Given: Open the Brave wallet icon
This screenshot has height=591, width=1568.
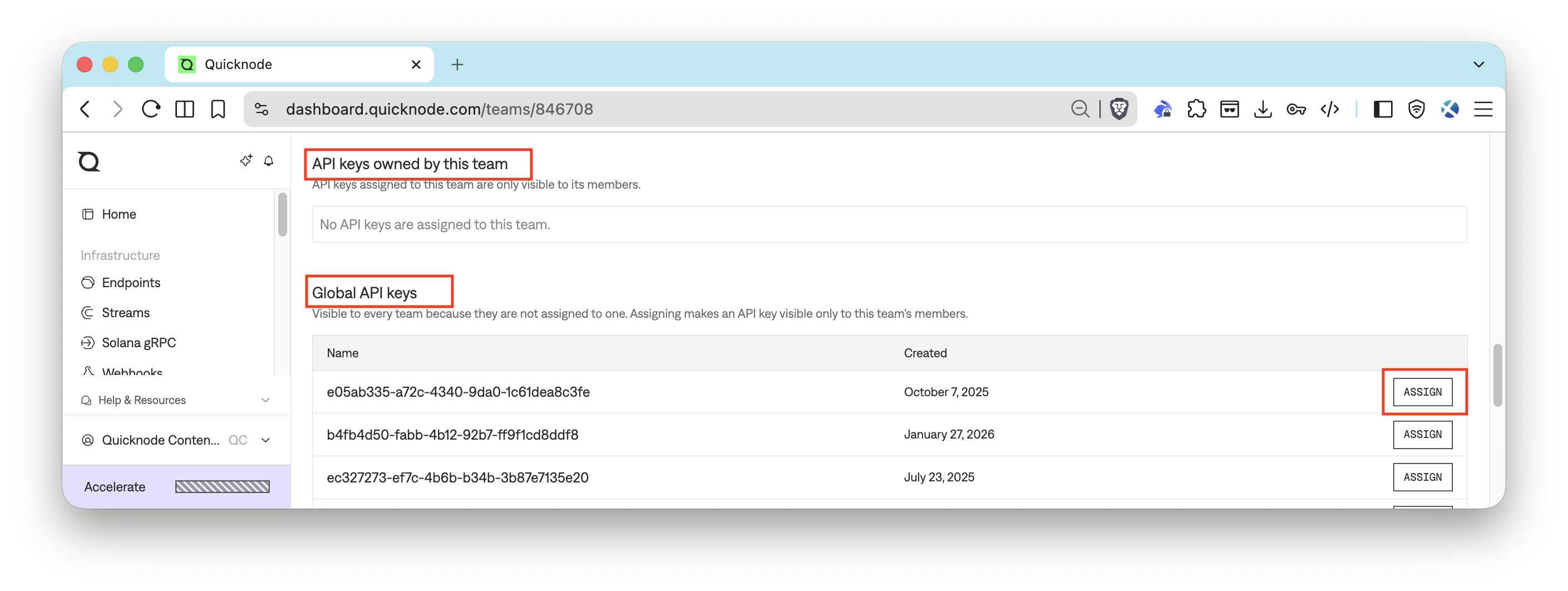Looking at the screenshot, I should tap(1230, 109).
